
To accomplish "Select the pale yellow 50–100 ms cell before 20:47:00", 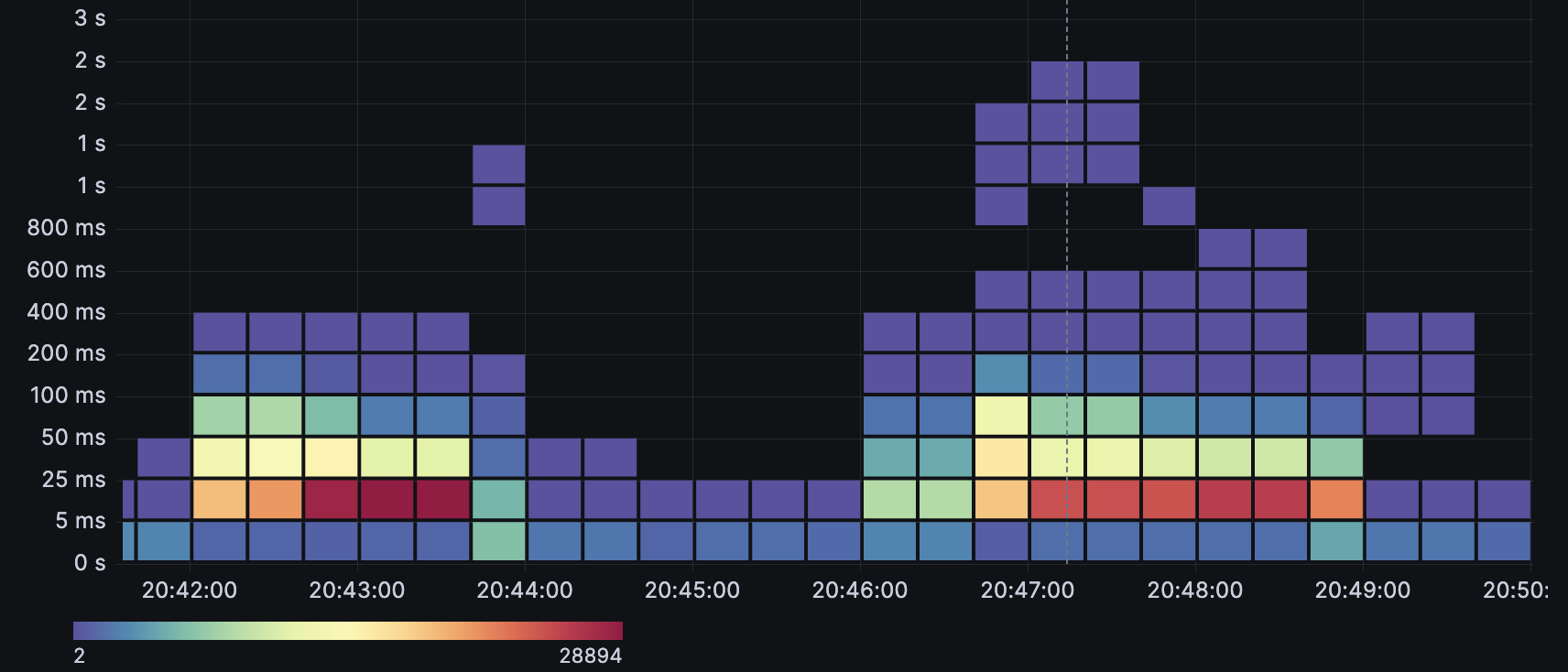I will coord(1001,415).
